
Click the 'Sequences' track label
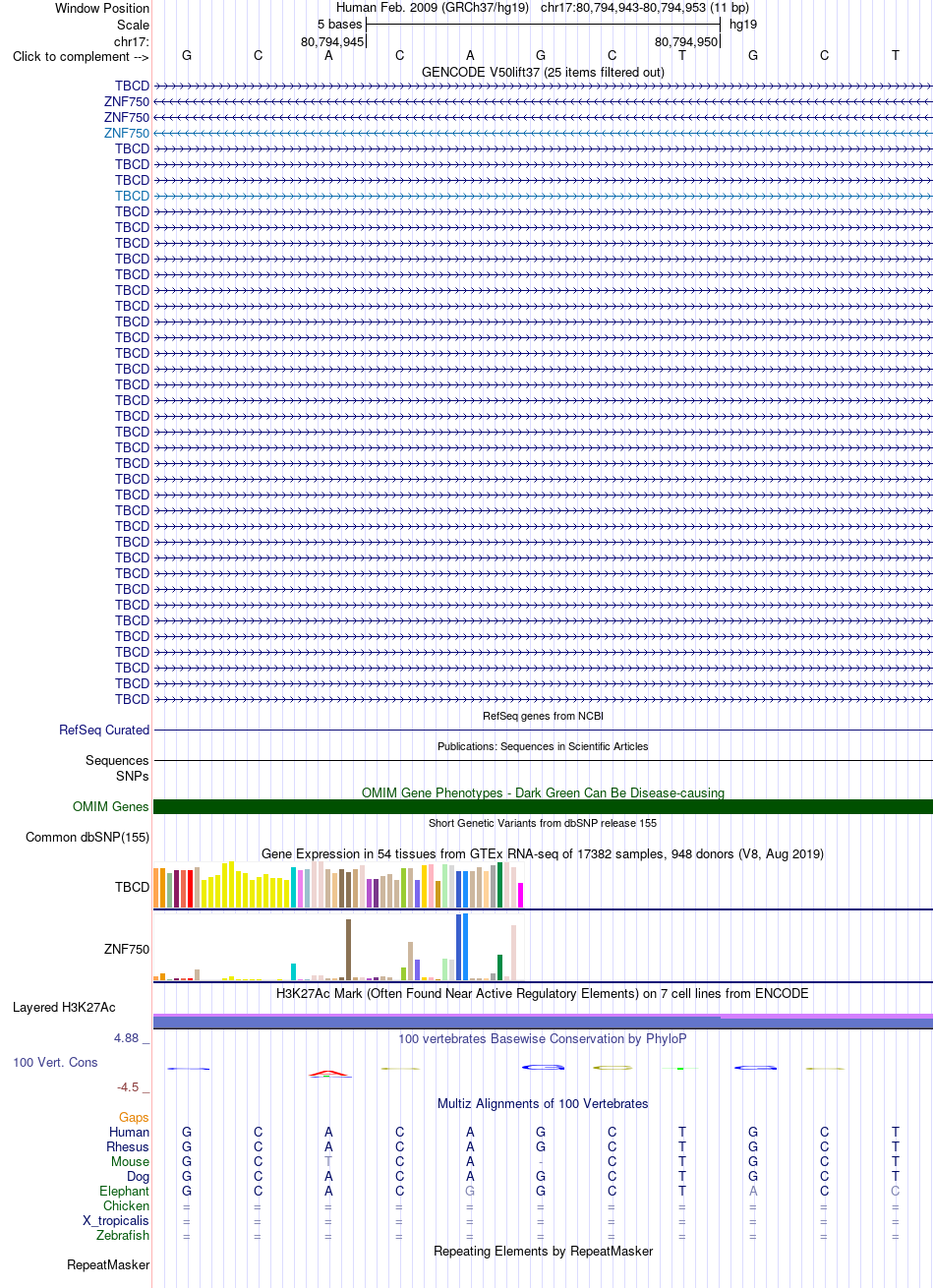point(117,761)
